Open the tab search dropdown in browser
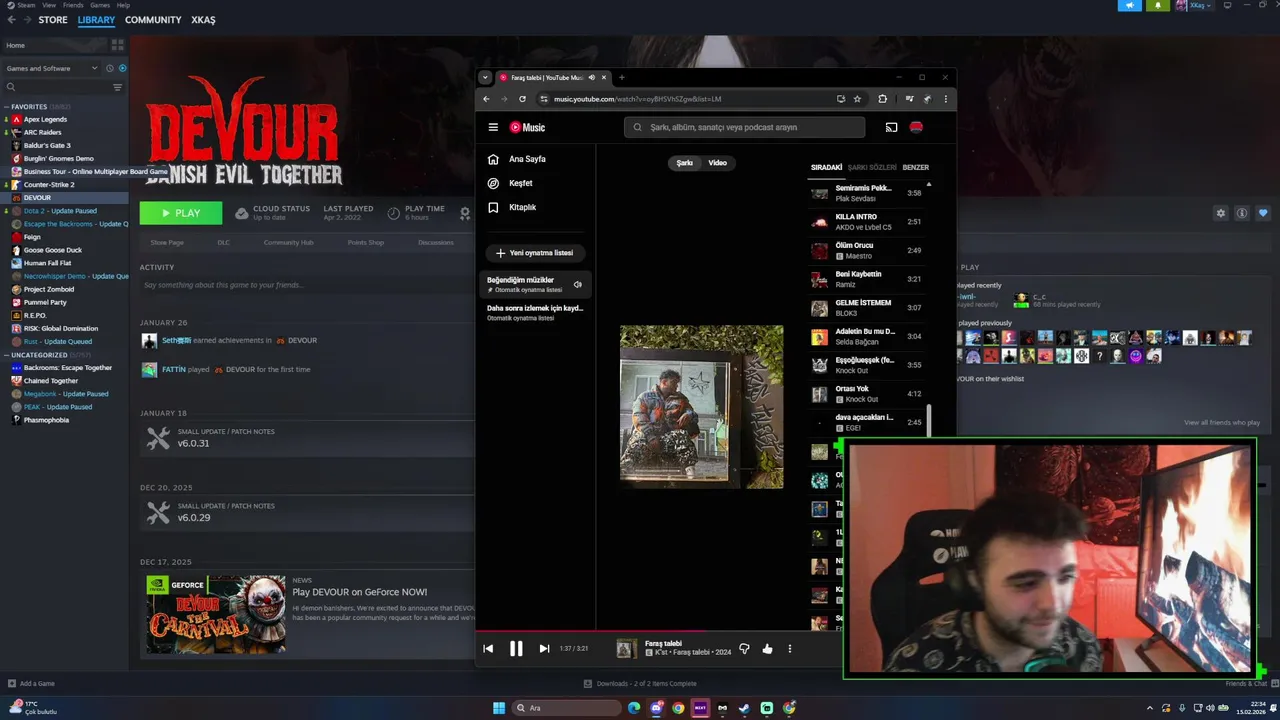 tap(485, 77)
